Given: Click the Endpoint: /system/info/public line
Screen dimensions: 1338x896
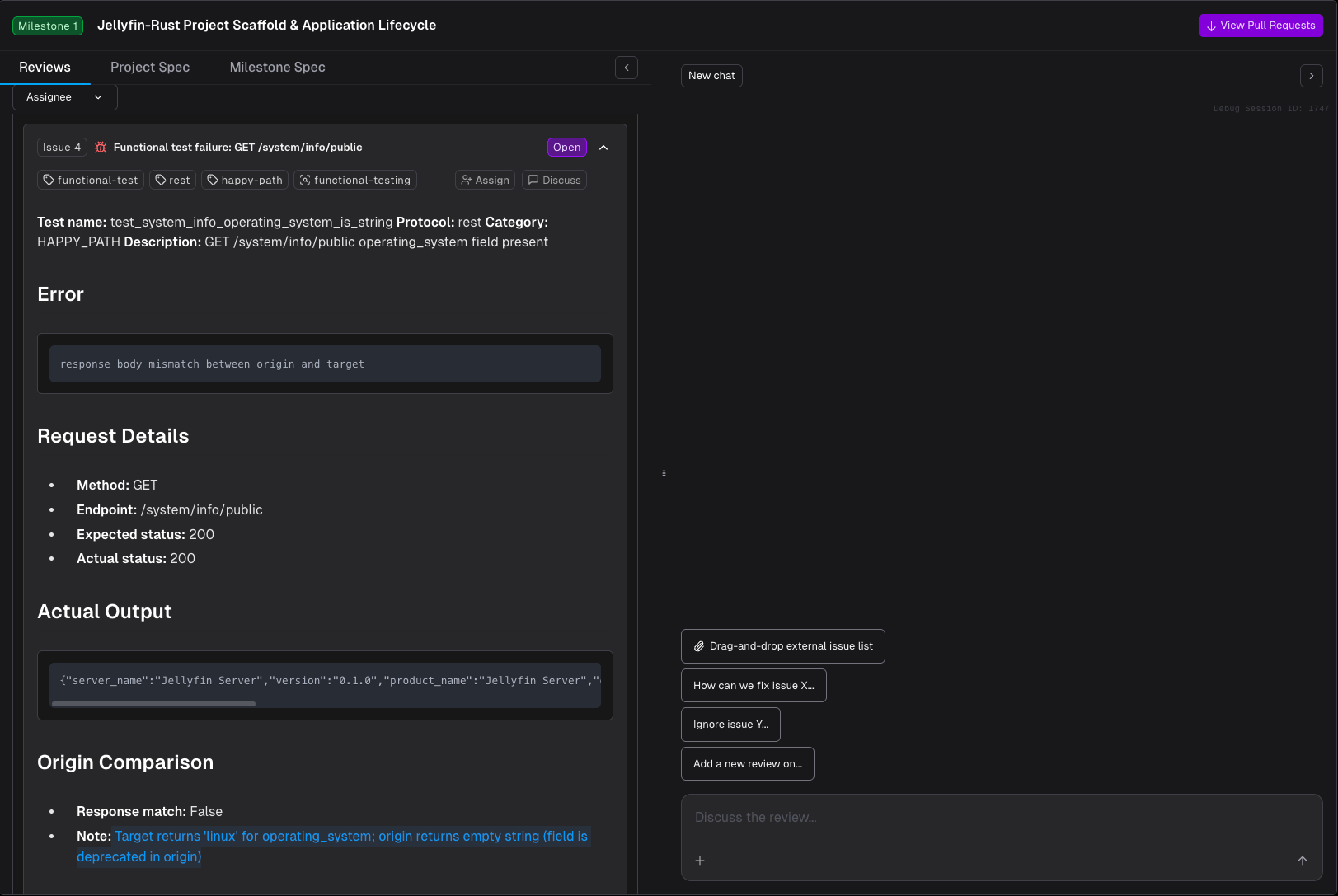Looking at the screenshot, I should (x=170, y=509).
